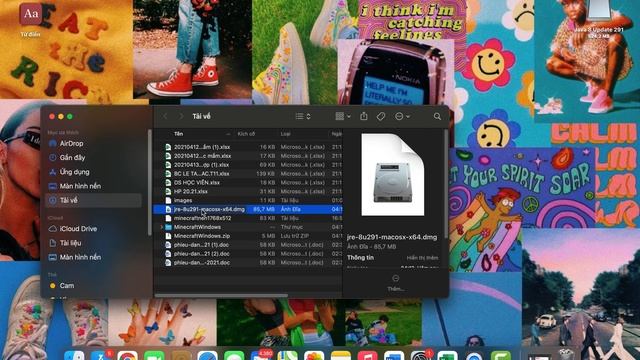This screenshot has width=640, height=360.
Task: Sort by the Loại column header
Action: pyautogui.click(x=285, y=134)
